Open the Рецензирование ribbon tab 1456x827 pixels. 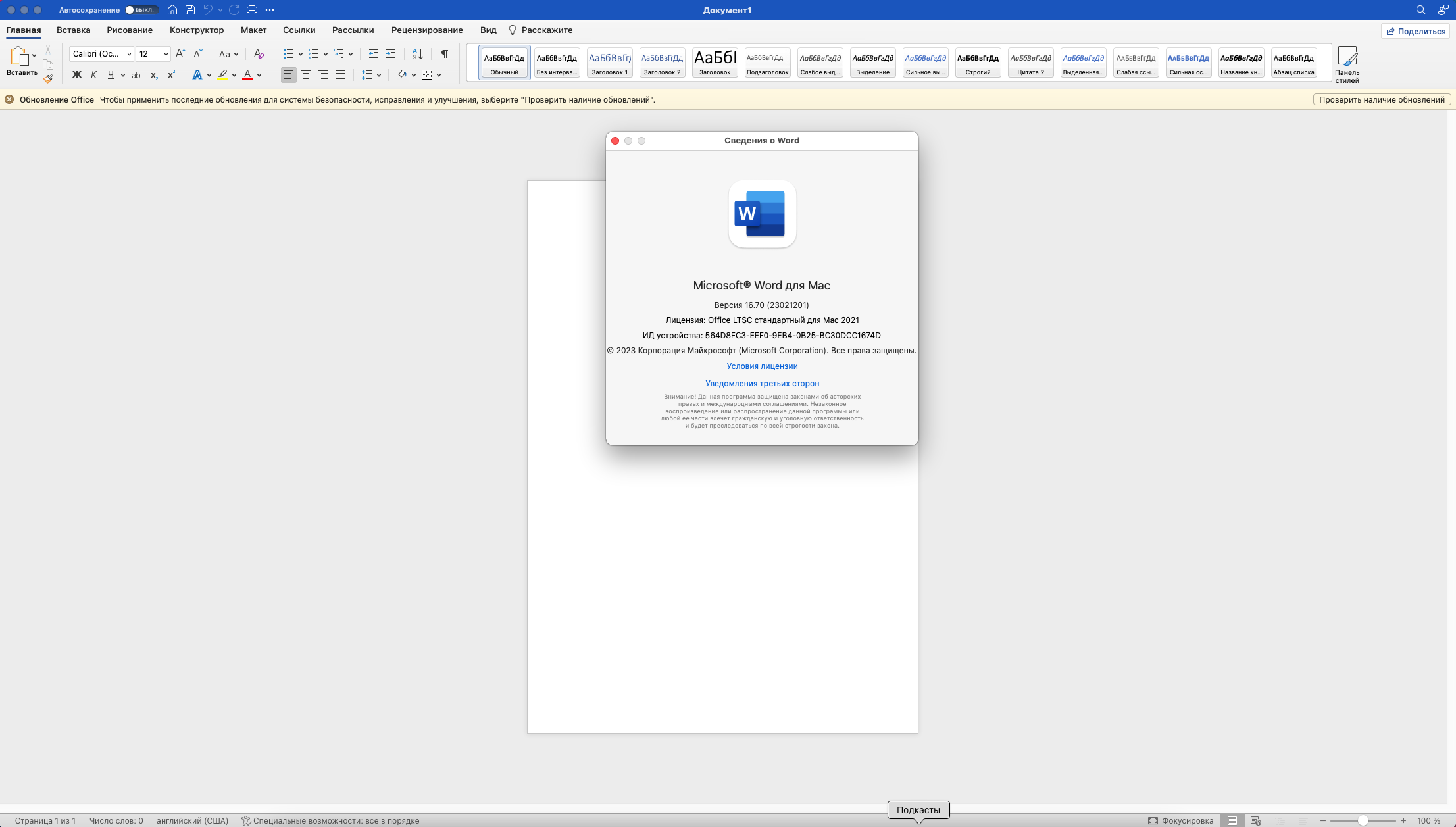tap(426, 30)
